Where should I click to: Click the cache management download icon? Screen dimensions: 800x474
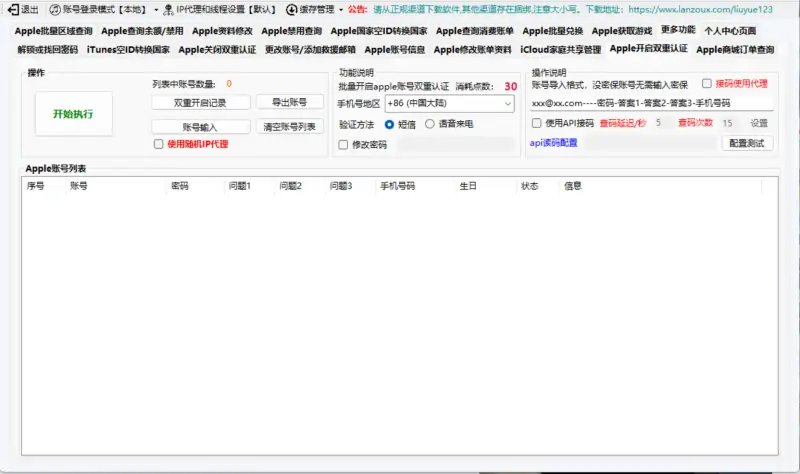tap(291, 10)
